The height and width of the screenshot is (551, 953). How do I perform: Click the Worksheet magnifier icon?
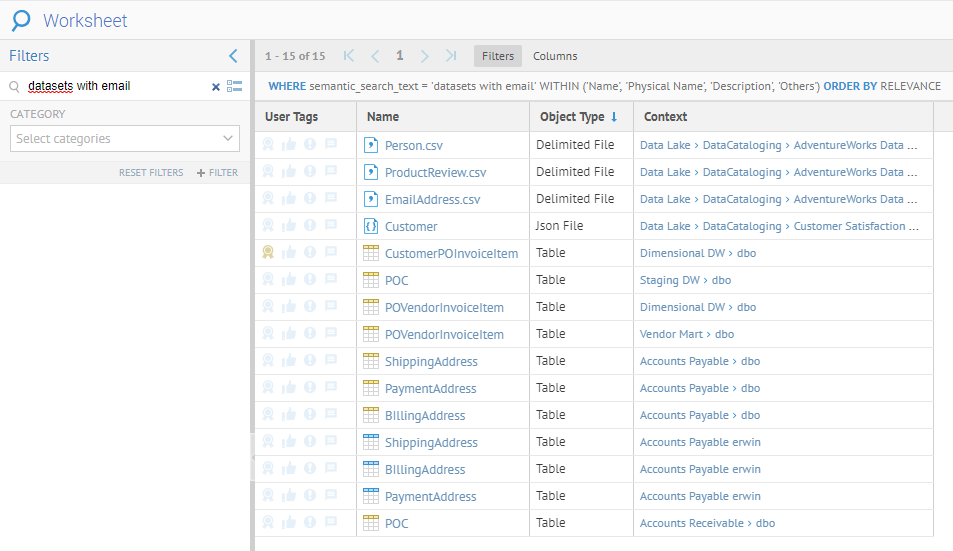(21, 20)
